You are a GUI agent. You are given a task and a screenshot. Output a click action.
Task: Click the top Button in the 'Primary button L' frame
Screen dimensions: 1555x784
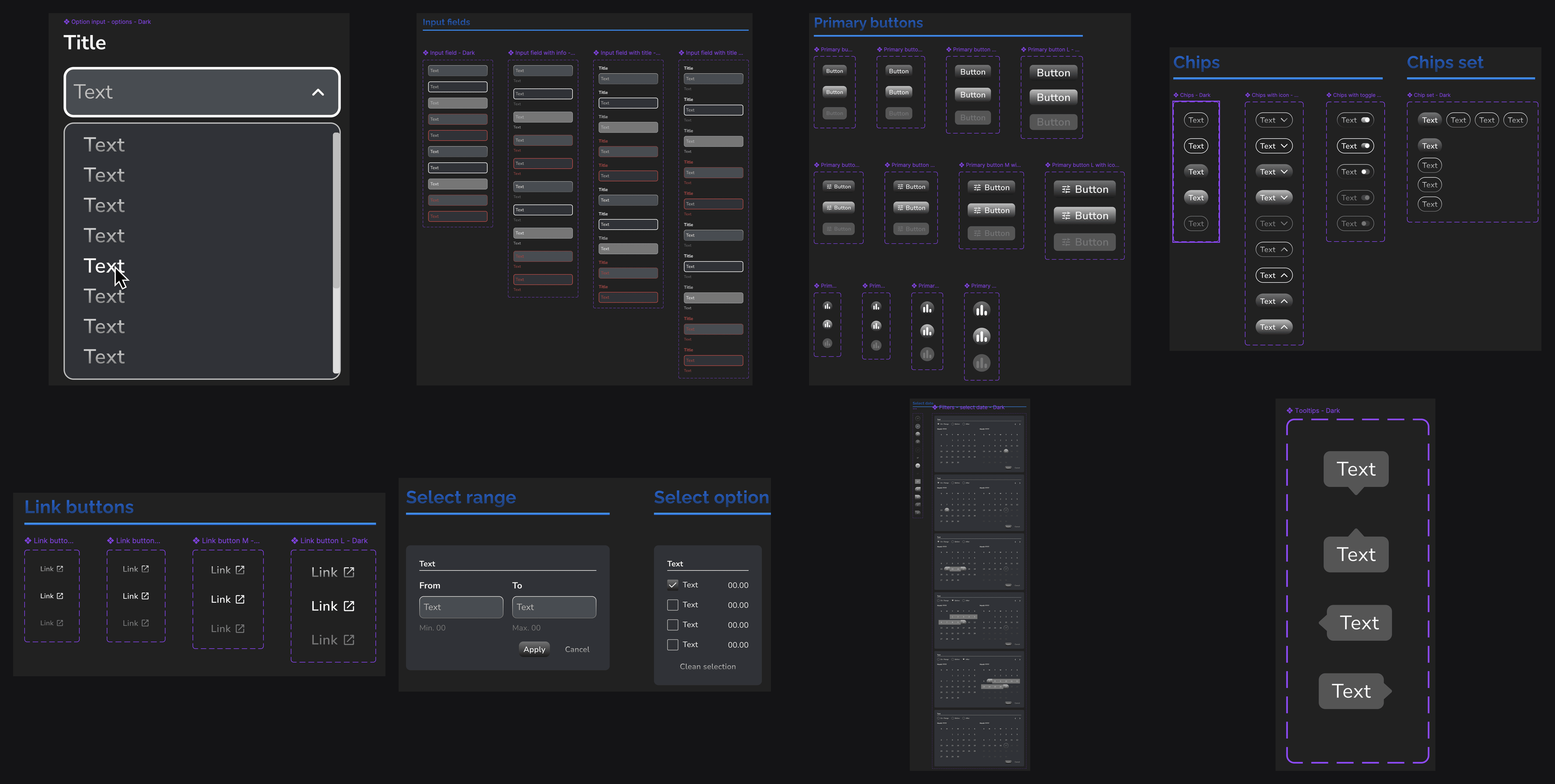click(x=1053, y=72)
